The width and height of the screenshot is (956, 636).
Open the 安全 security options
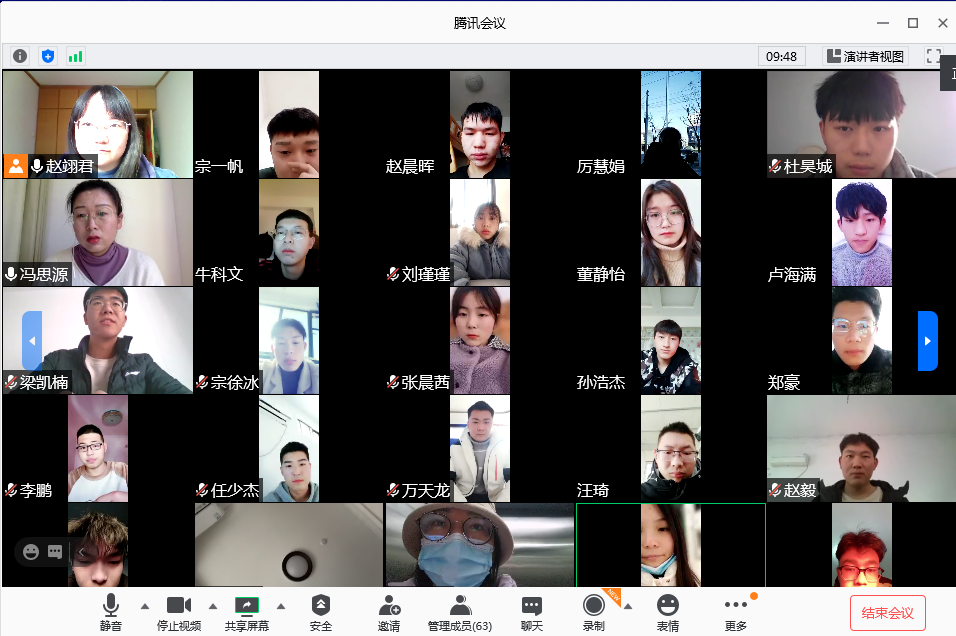pyautogui.click(x=320, y=612)
